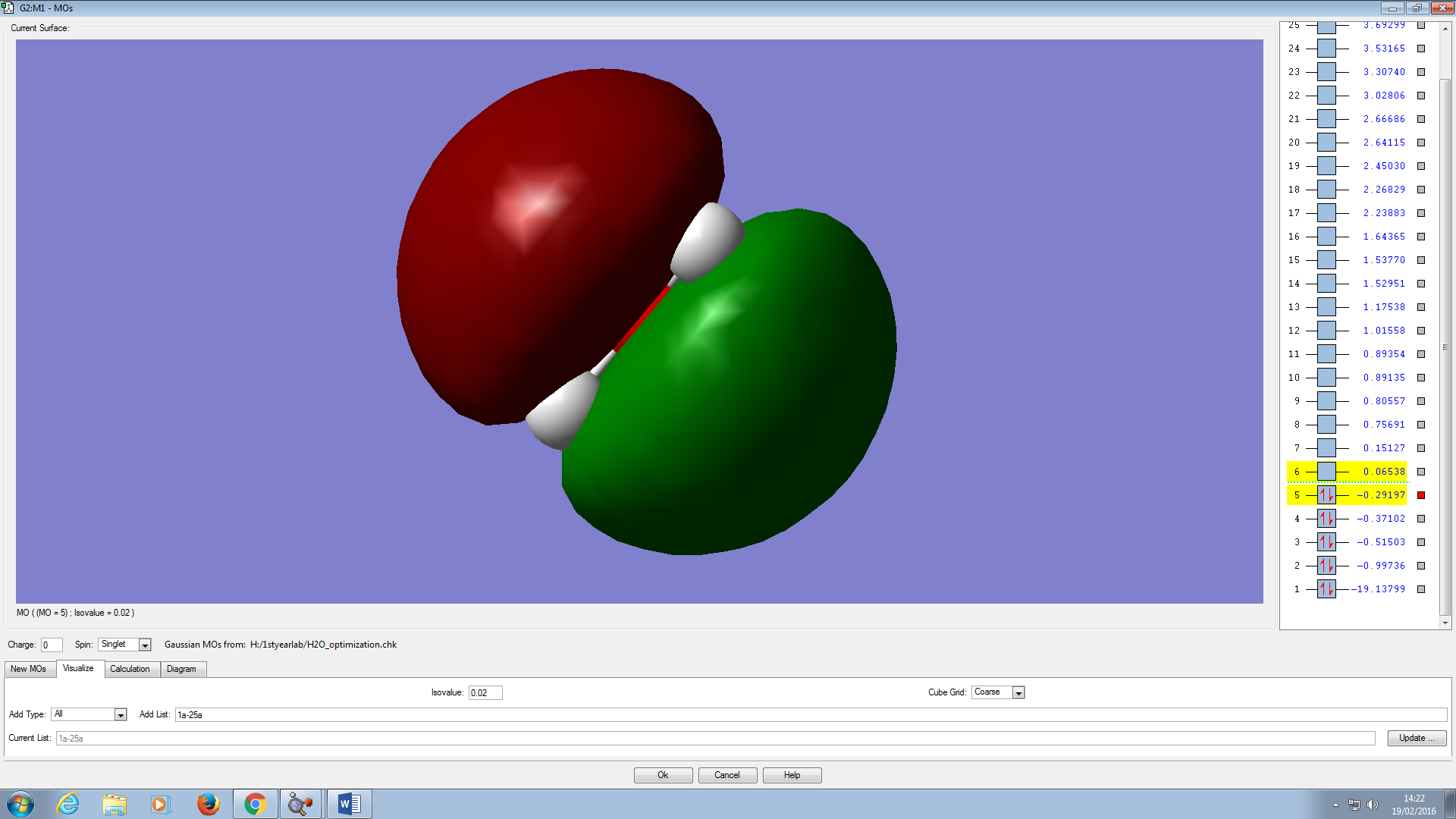
Task: Click the empty orbital box for MO 6
Action: (x=1326, y=472)
